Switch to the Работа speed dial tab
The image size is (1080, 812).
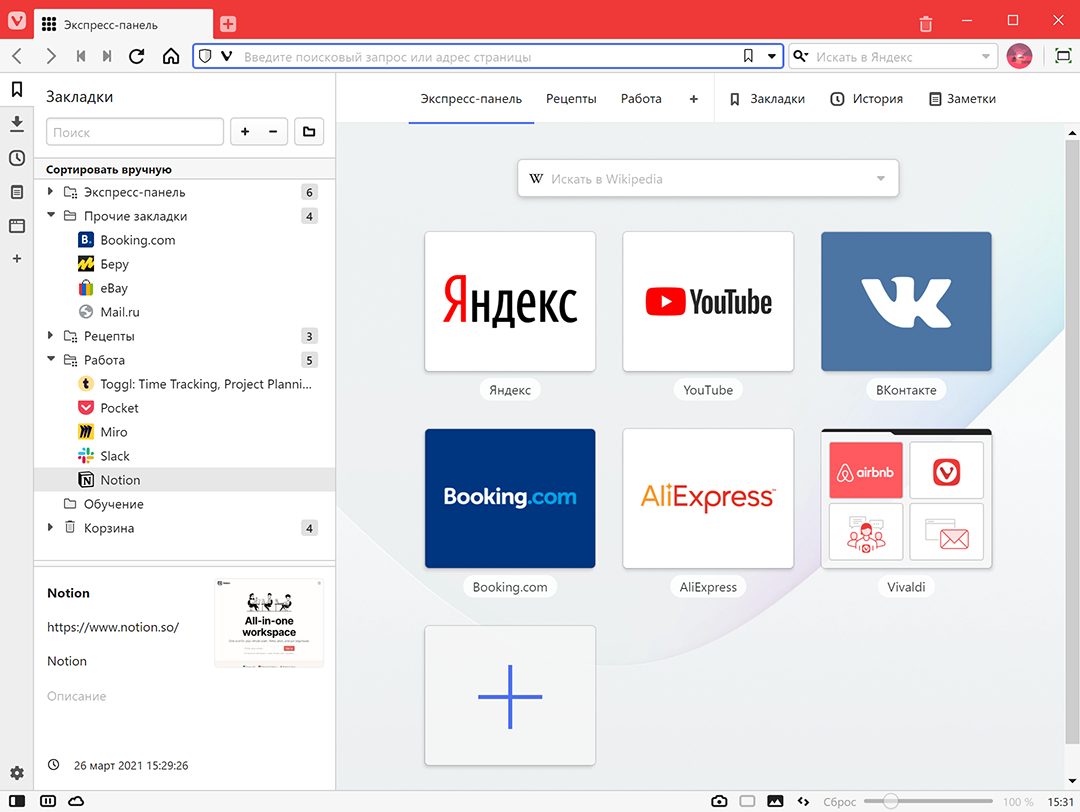pos(641,99)
